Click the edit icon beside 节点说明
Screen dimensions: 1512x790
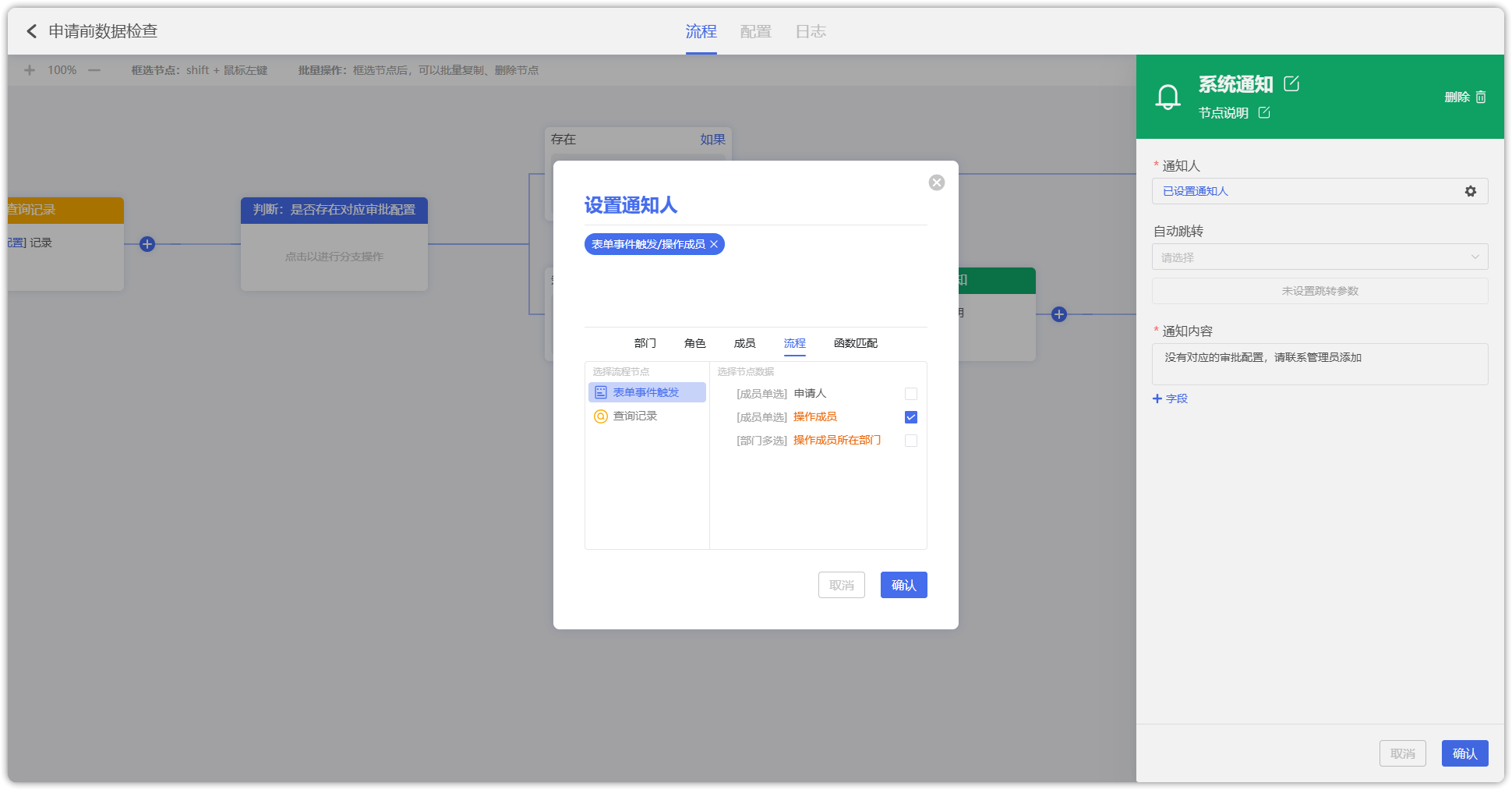pyautogui.click(x=1264, y=113)
